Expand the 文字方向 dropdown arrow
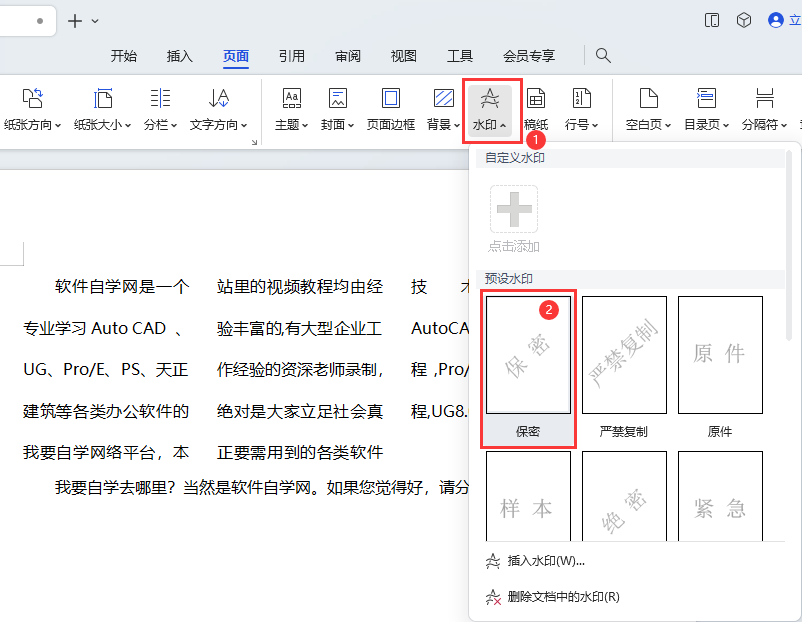Screen dimensions: 802x622 tap(244, 125)
